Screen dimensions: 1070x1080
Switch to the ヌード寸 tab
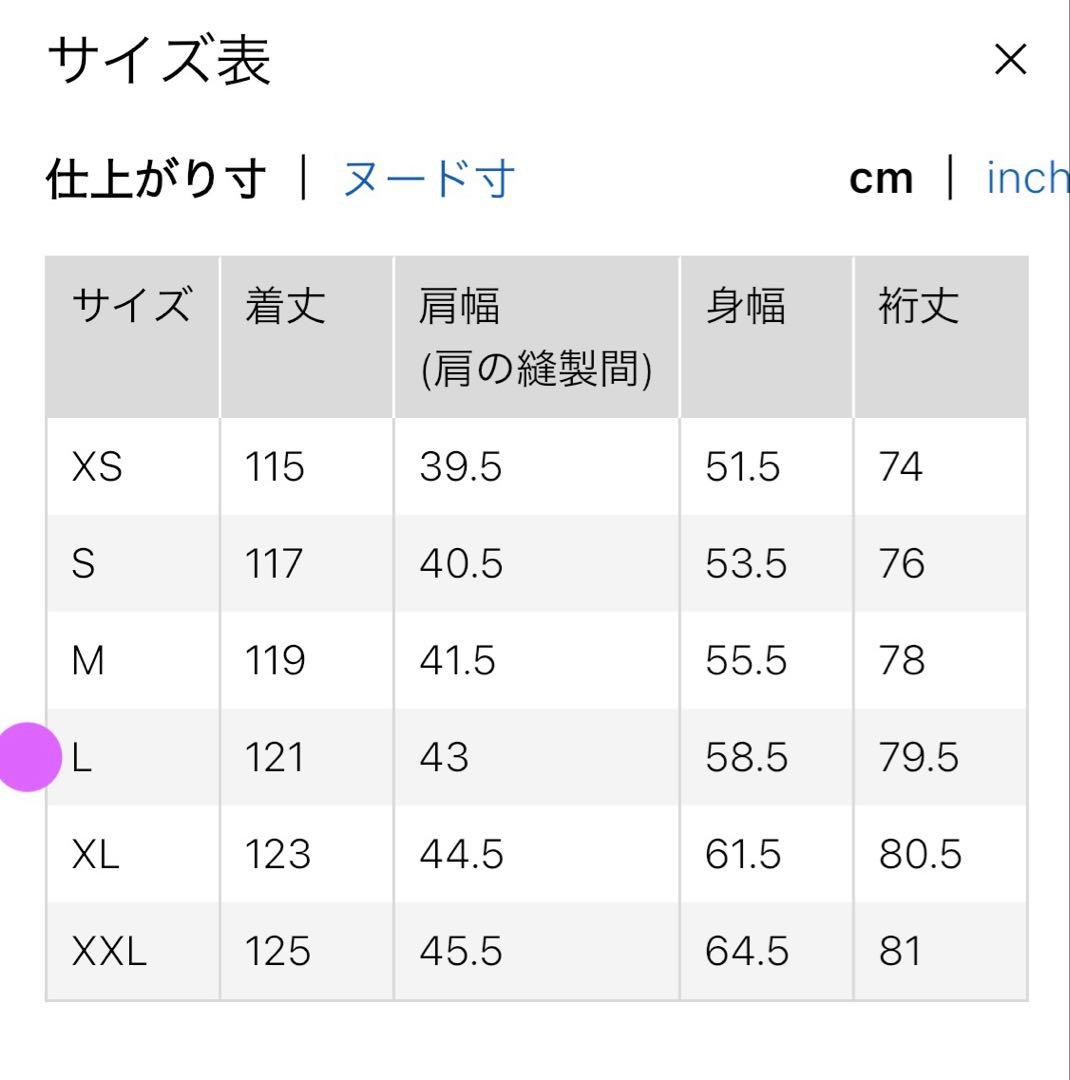tap(429, 179)
